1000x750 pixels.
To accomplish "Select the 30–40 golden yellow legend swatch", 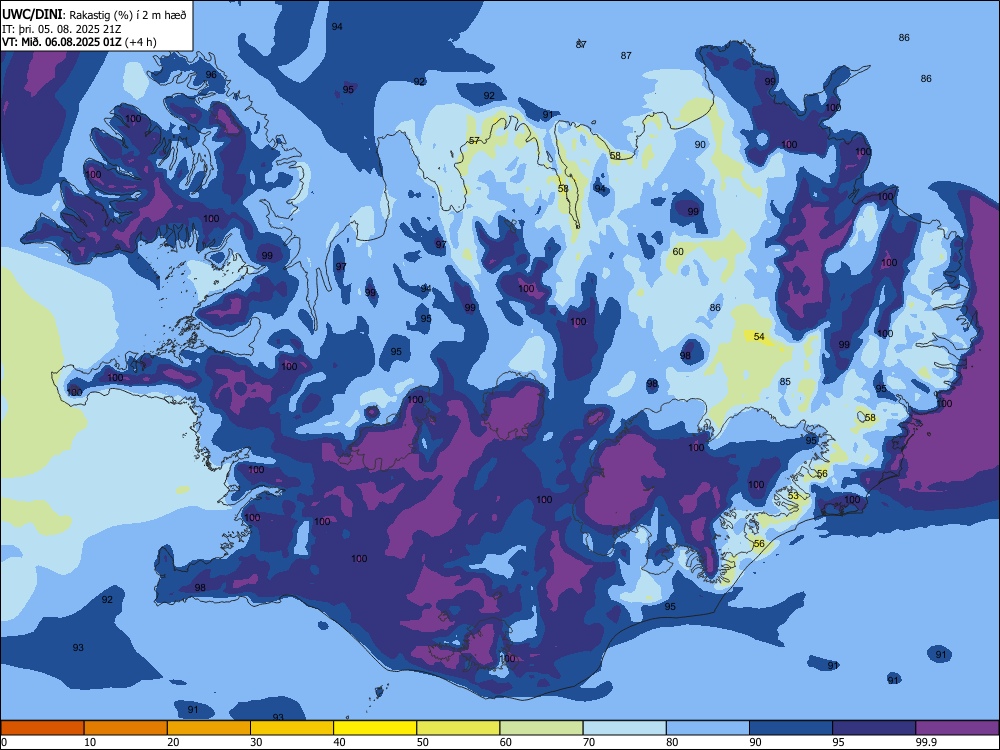I will click(292, 728).
